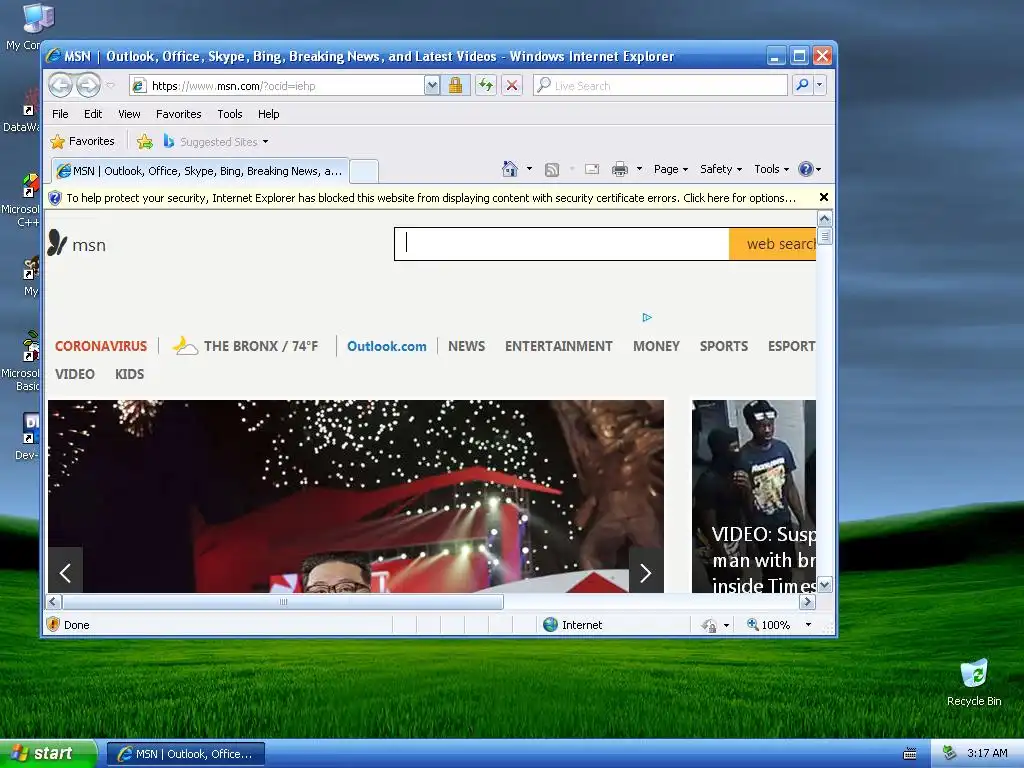The width and height of the screenshot is (1024, 768).
Task: Expand Print options dropdown arrow
Action: [639, 169]
